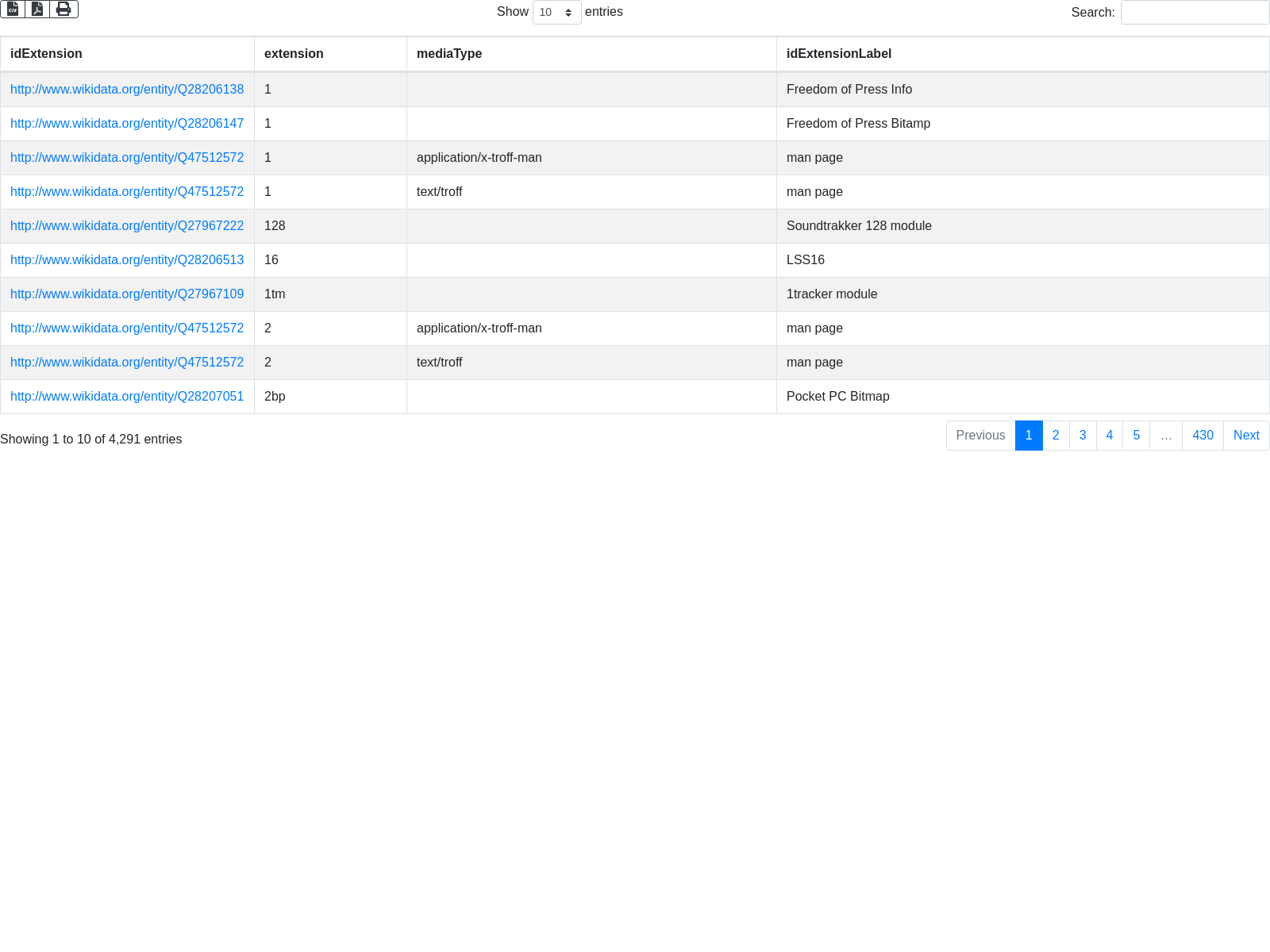This screenshot has height=952, width=1270.
Task: Sort table by mediaType column
Action: 449,54
